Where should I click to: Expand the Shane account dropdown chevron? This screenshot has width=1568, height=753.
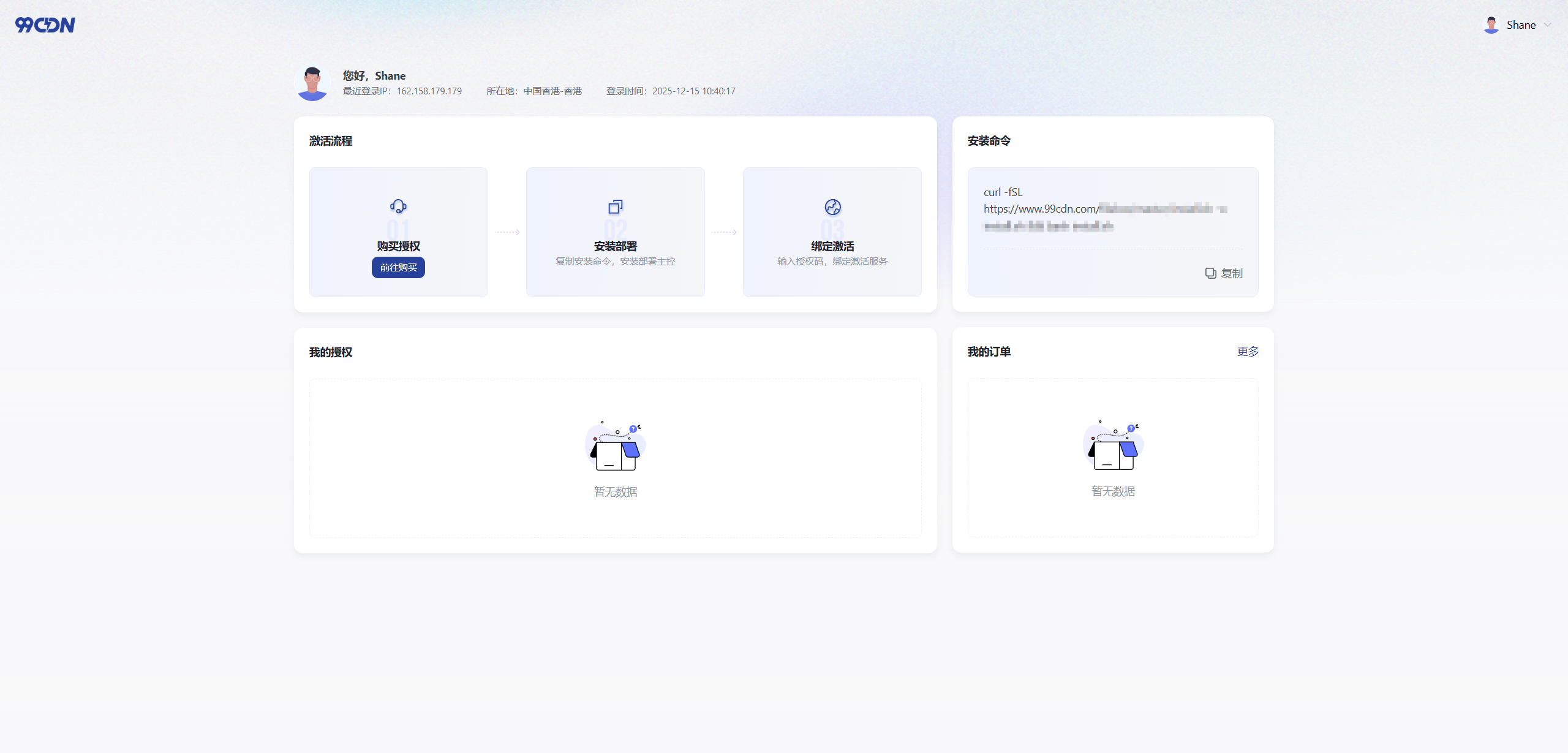(1548, 25)
